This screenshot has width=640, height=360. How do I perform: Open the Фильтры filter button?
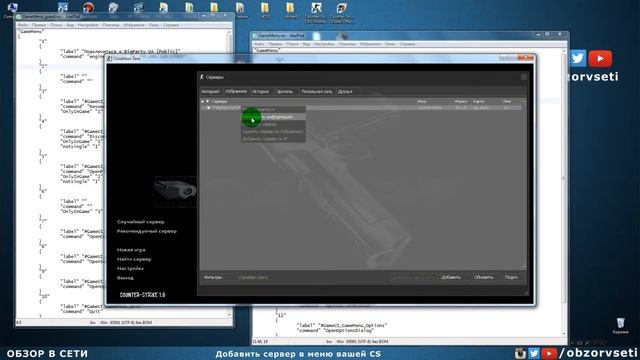click(213, 278)
